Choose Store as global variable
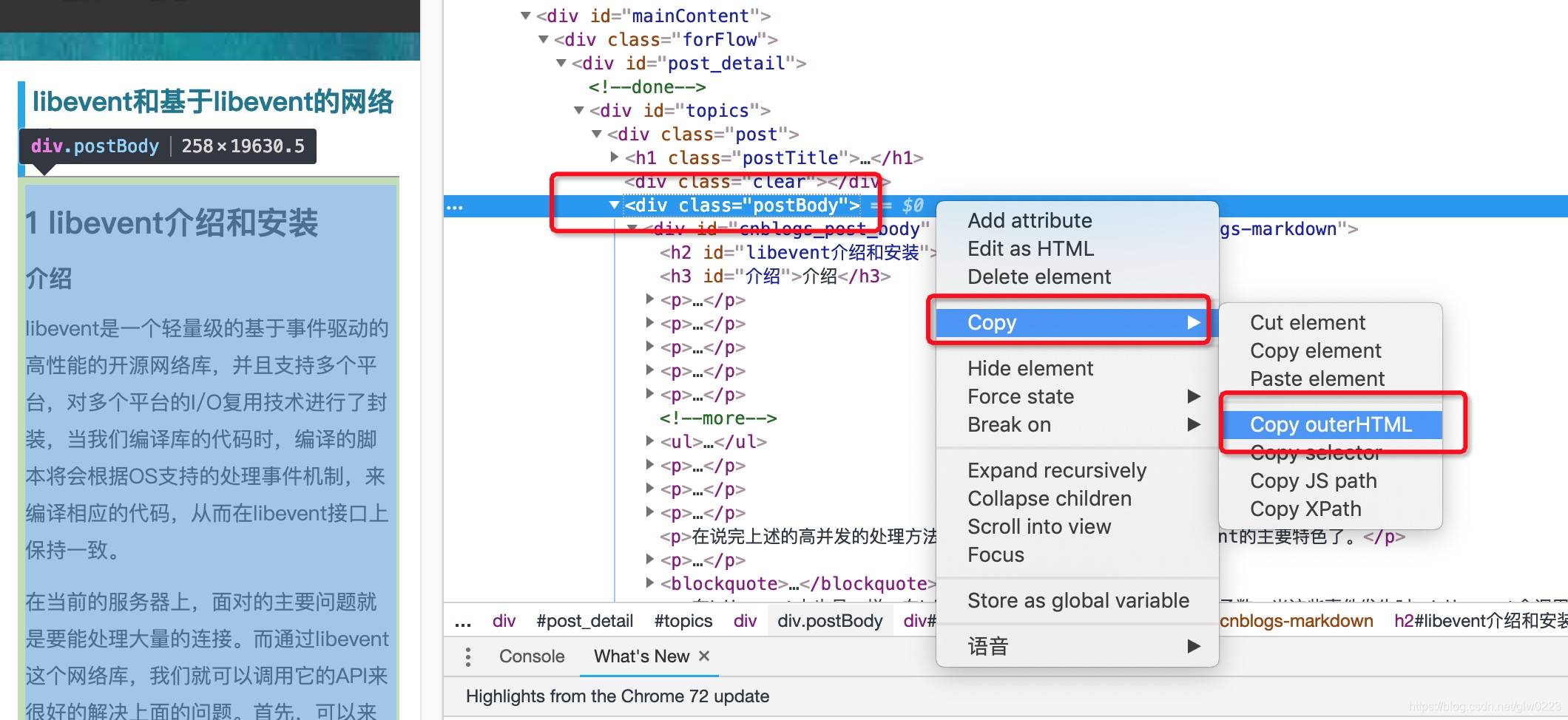The width and height of the screenshot is (1568, 720). pos(1077,600)
